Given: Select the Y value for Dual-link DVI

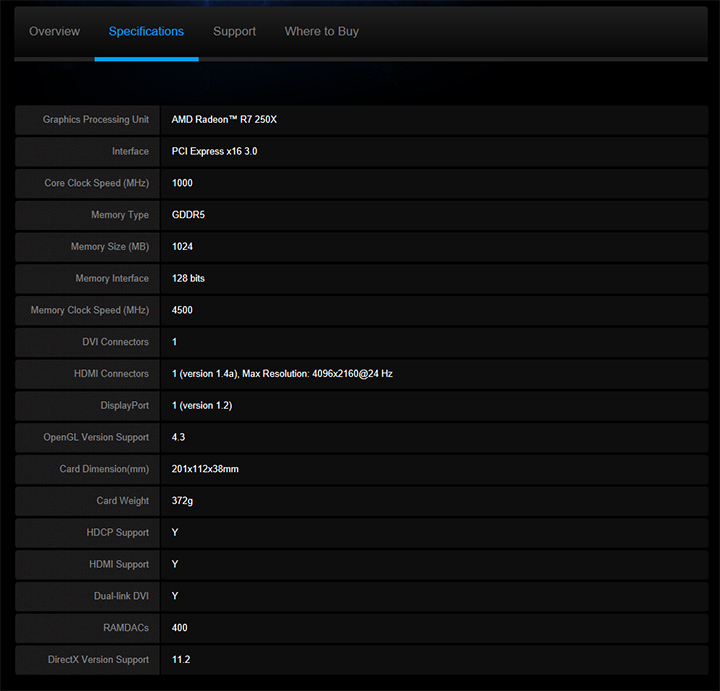Looking at the screenshot, I should 175,595.
